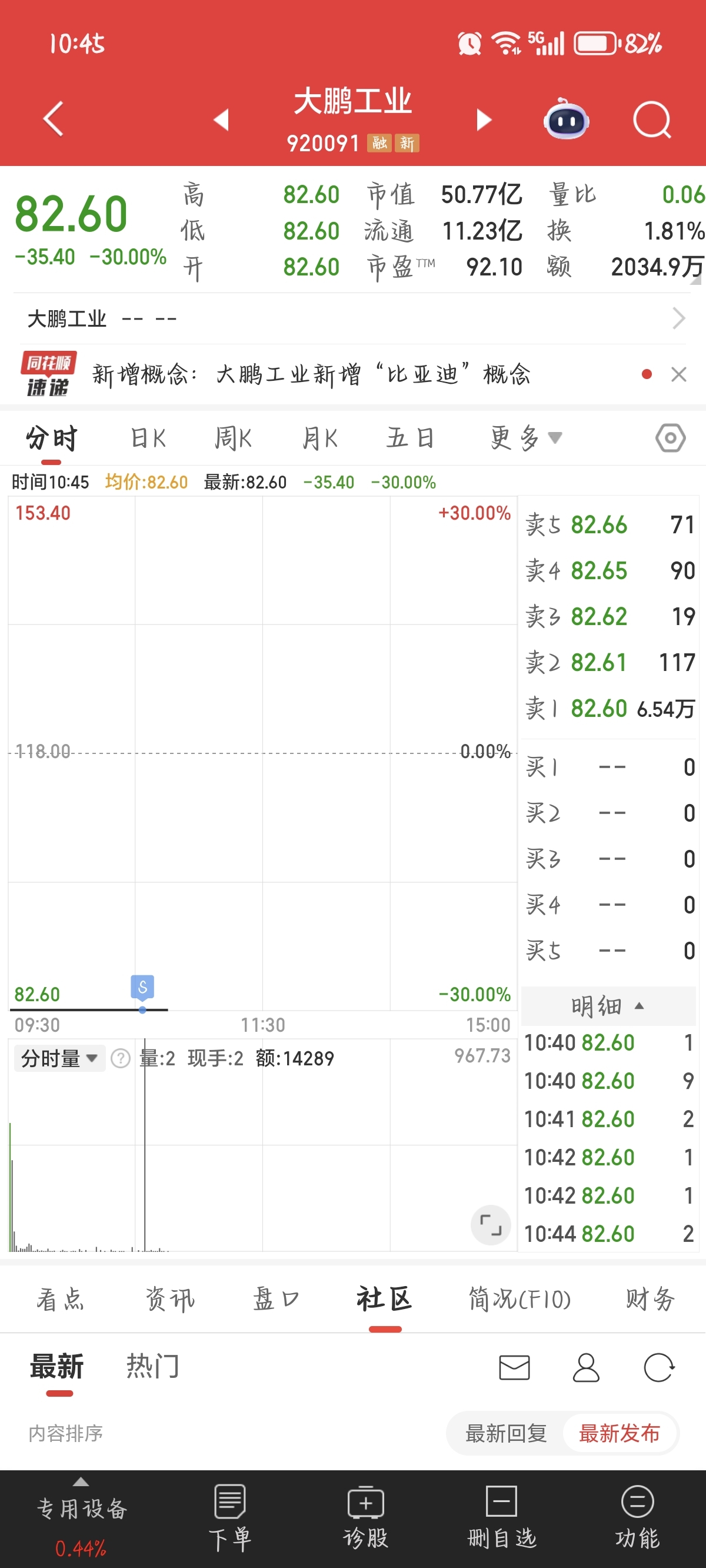This screenshot has width=706, height=1568.
Task: Tap the 82.60 current price
Action: click(71, 214)
